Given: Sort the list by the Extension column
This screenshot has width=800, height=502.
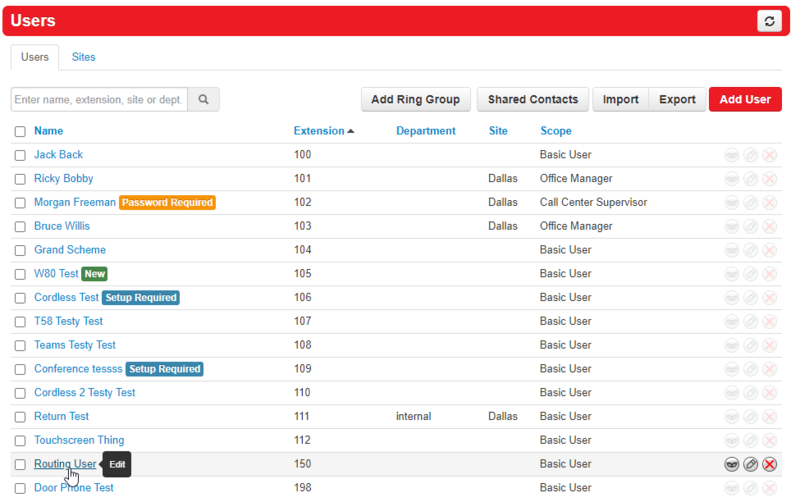Looking at the screenshot, I should tap(318, 131).
